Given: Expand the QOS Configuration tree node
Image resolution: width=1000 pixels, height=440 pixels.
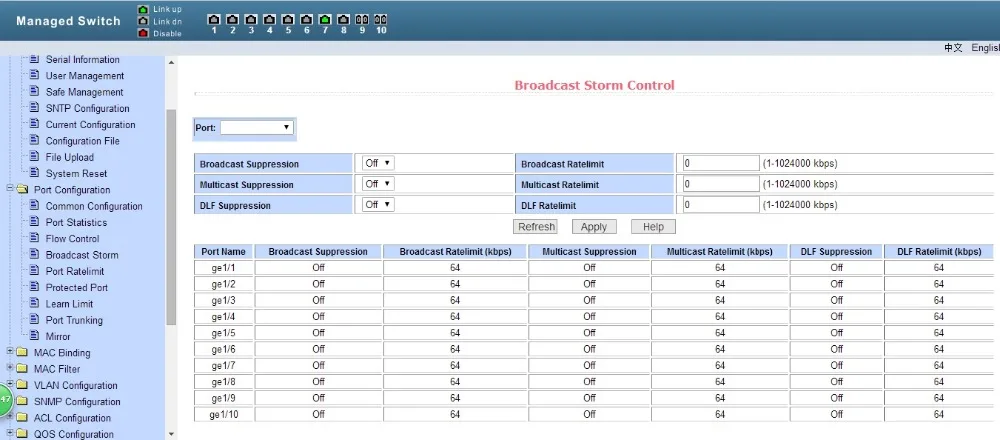Looking at the screenshot, I should [10, 433].
